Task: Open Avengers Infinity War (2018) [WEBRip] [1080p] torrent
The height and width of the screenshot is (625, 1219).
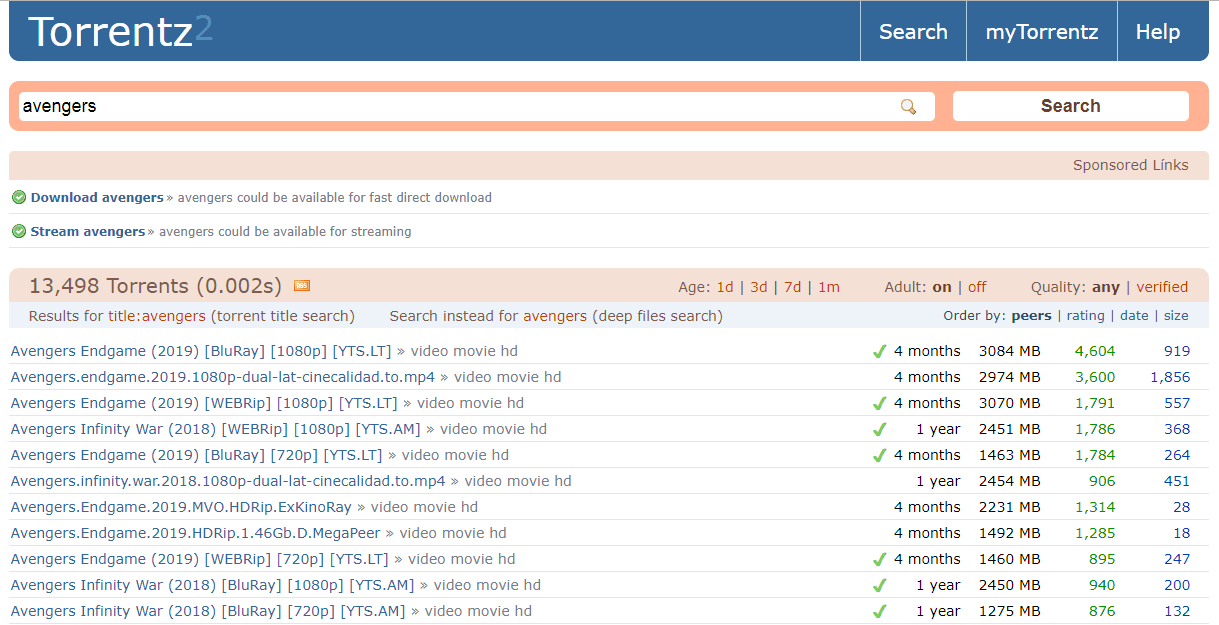Action: (216, 429)
